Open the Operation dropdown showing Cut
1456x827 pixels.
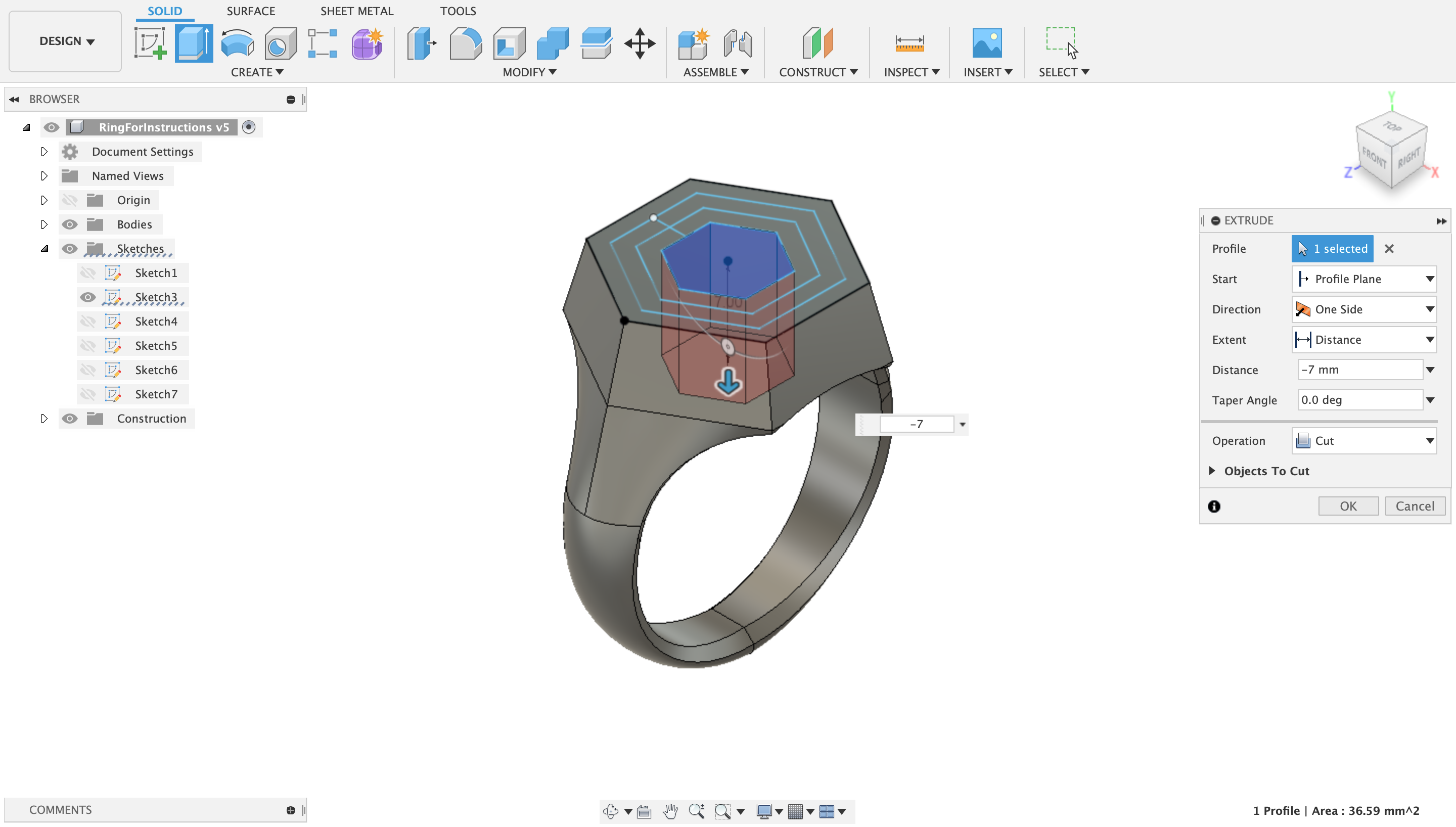(1364, 441)
